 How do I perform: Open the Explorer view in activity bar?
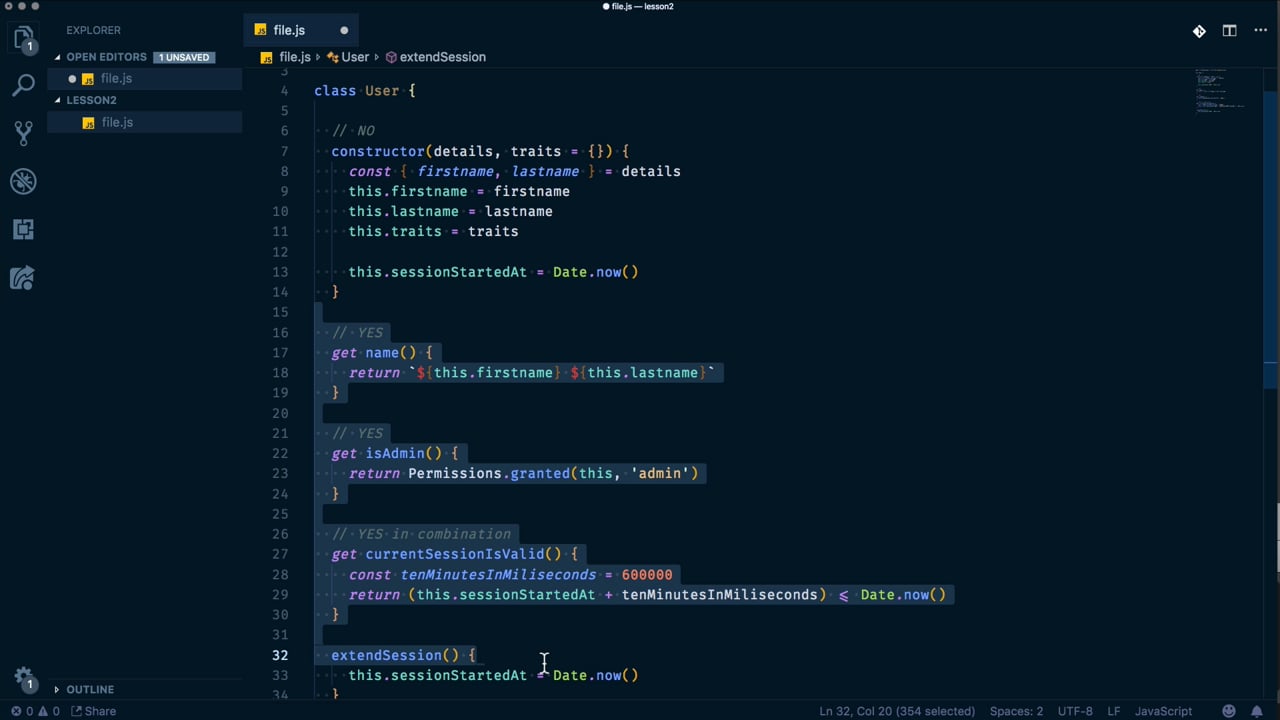[x=23, y=38]
